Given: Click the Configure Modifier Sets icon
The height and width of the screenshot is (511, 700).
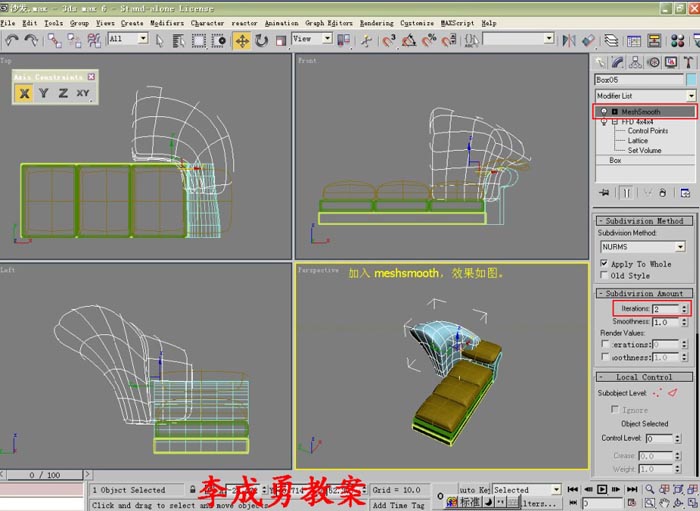Looking at the screenshot, I should pyautogui.click(x=686, y=192).
